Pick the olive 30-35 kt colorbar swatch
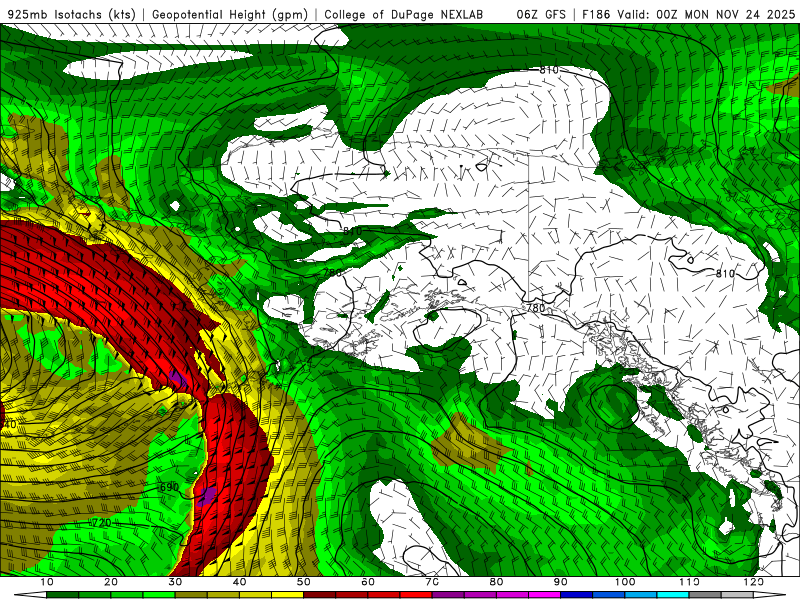 coord(191,595)
